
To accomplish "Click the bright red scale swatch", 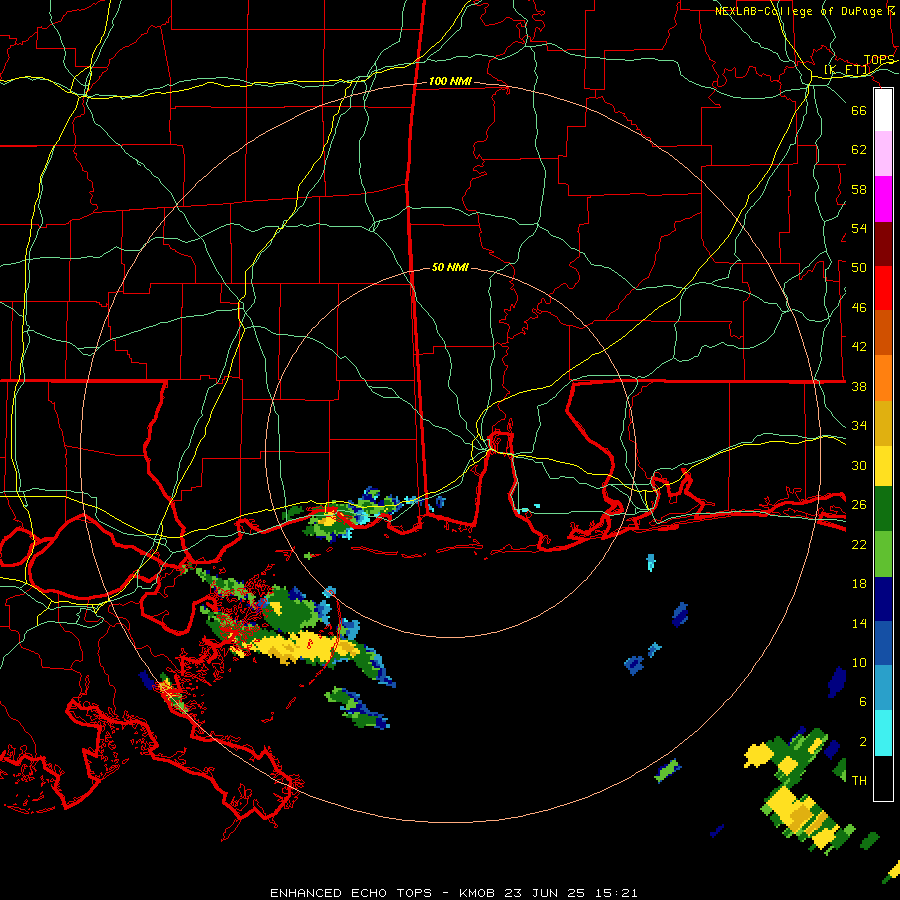I will coord(883,288).
